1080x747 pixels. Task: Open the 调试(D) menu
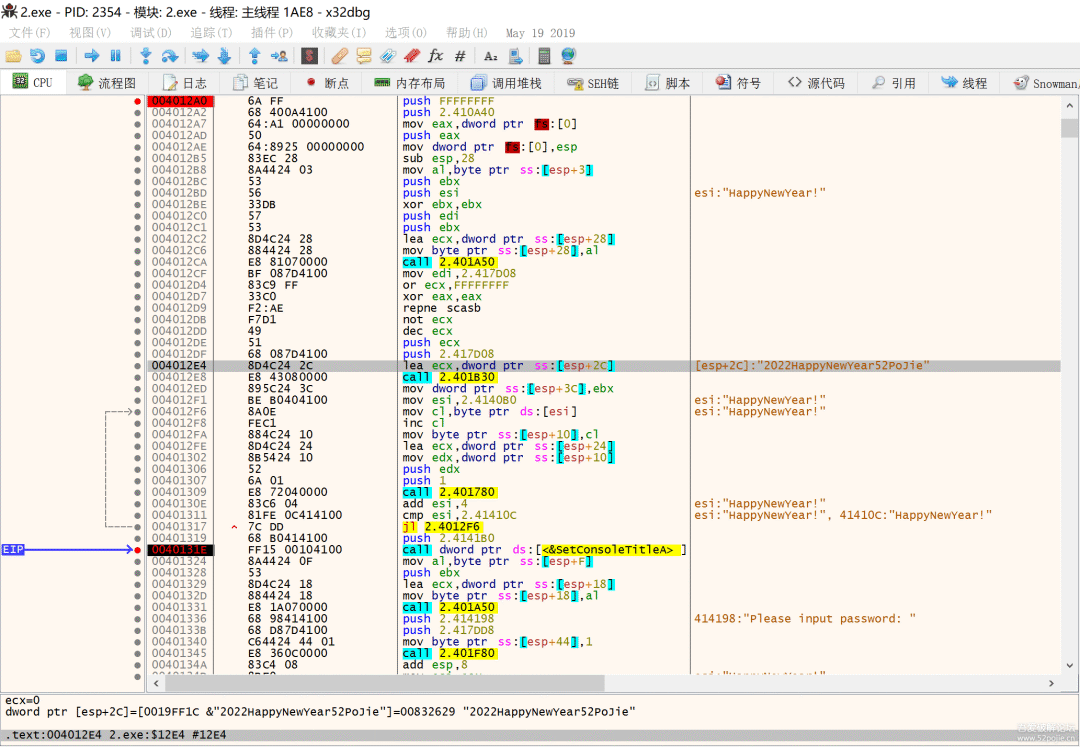point(150,33)
